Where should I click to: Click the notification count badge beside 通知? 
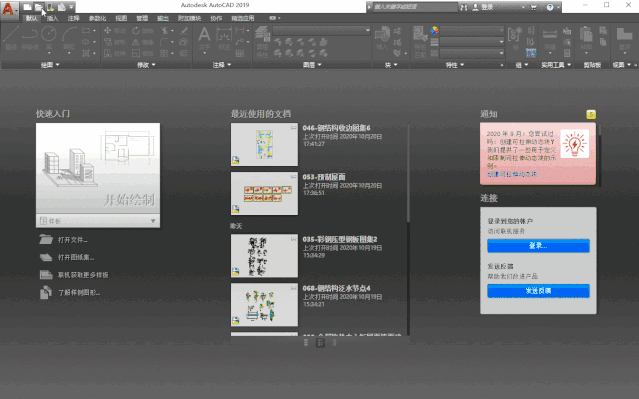coord(591,115)
